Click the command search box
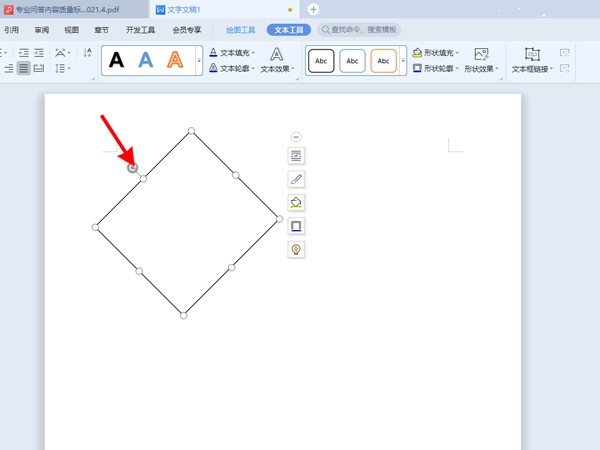The width and height of the screenshot is (600, 450). point(360,30)
